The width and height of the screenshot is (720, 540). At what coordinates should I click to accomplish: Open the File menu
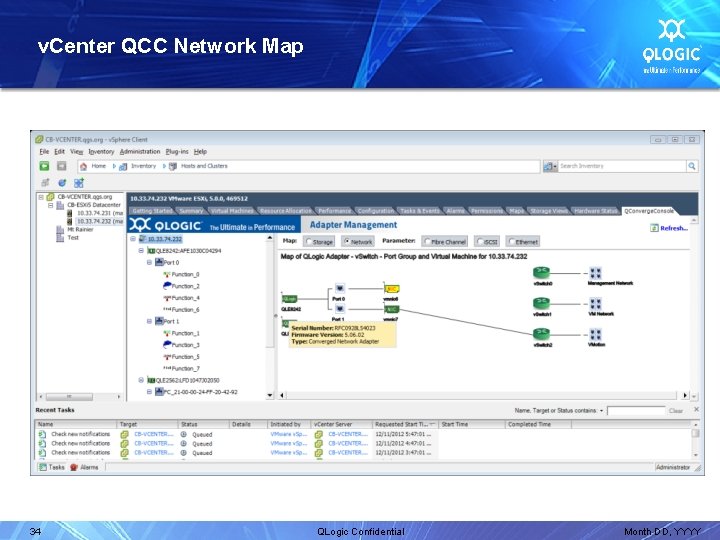(x=44, y=152)
